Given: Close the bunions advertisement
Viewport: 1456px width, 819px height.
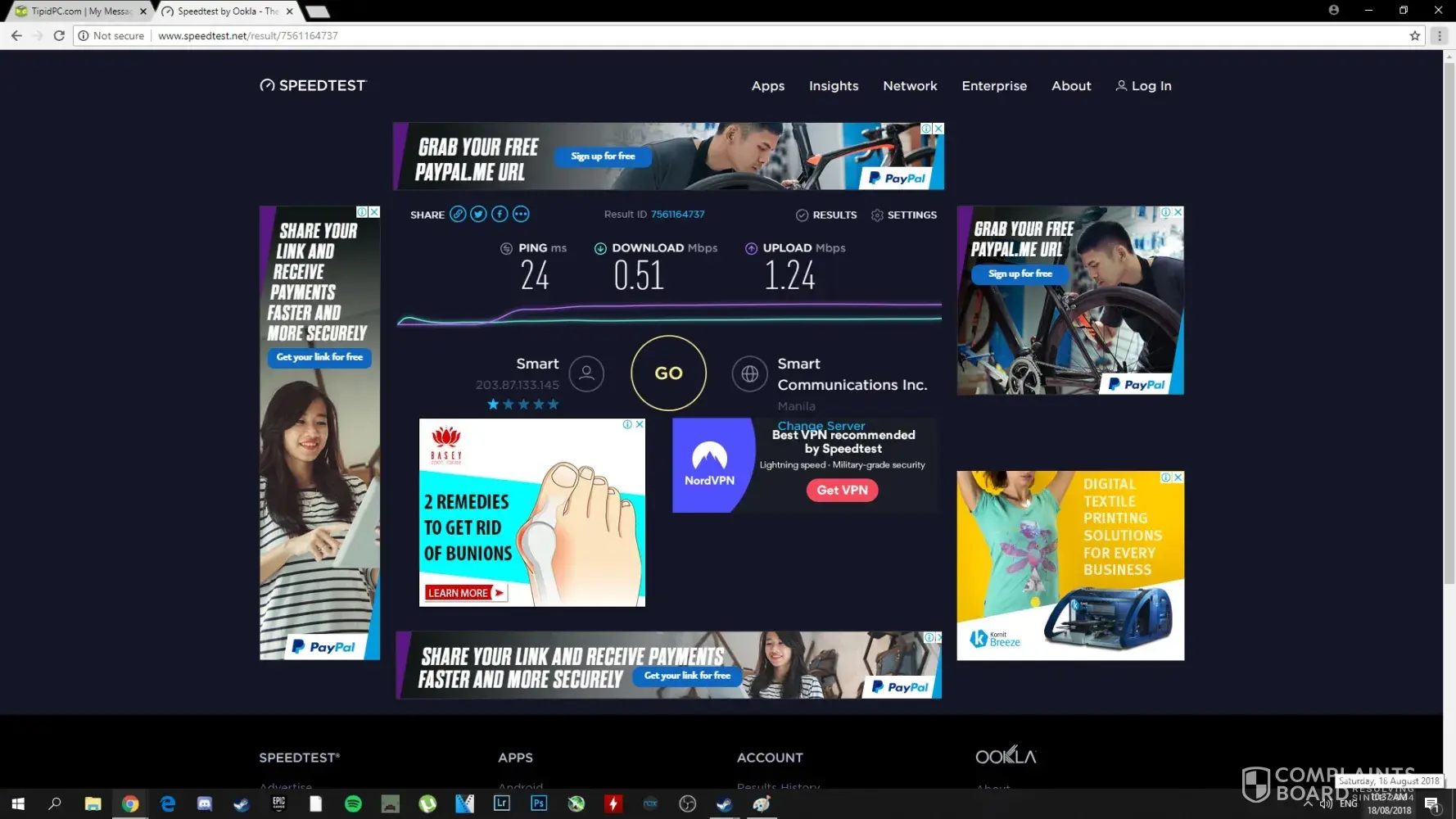Looking at the screenshot, I should tap(640, 424).
